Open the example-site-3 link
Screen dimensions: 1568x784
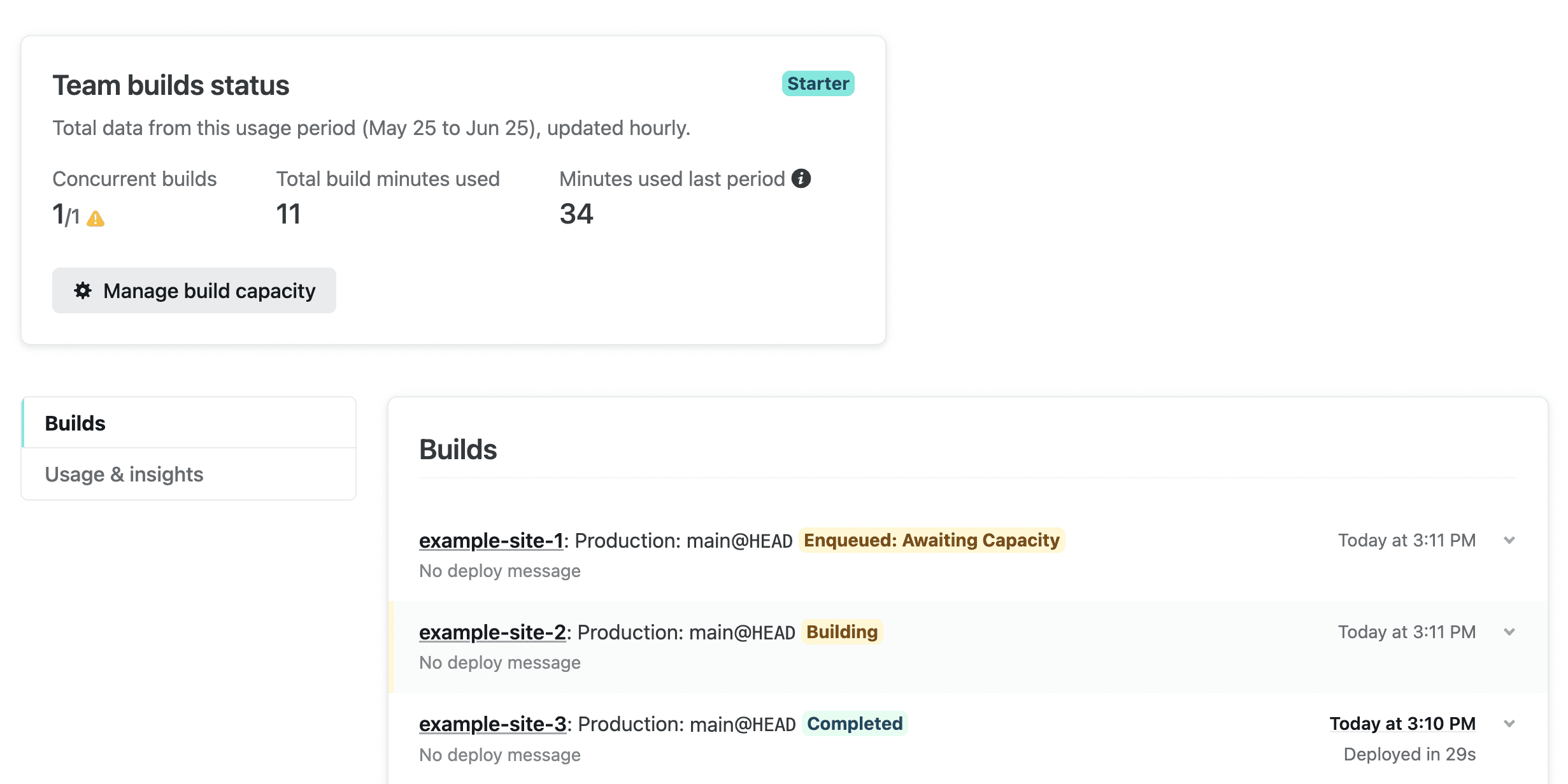click(492, 724)
